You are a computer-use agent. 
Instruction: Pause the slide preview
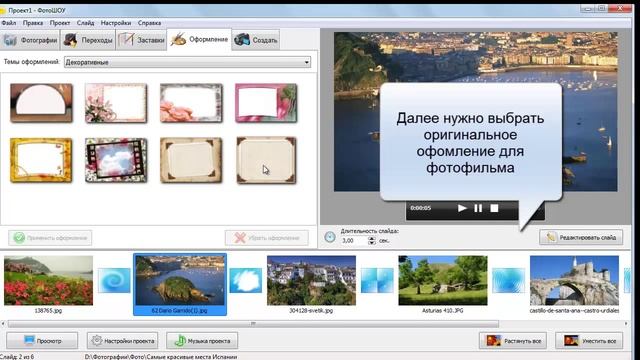click(478, 208)
